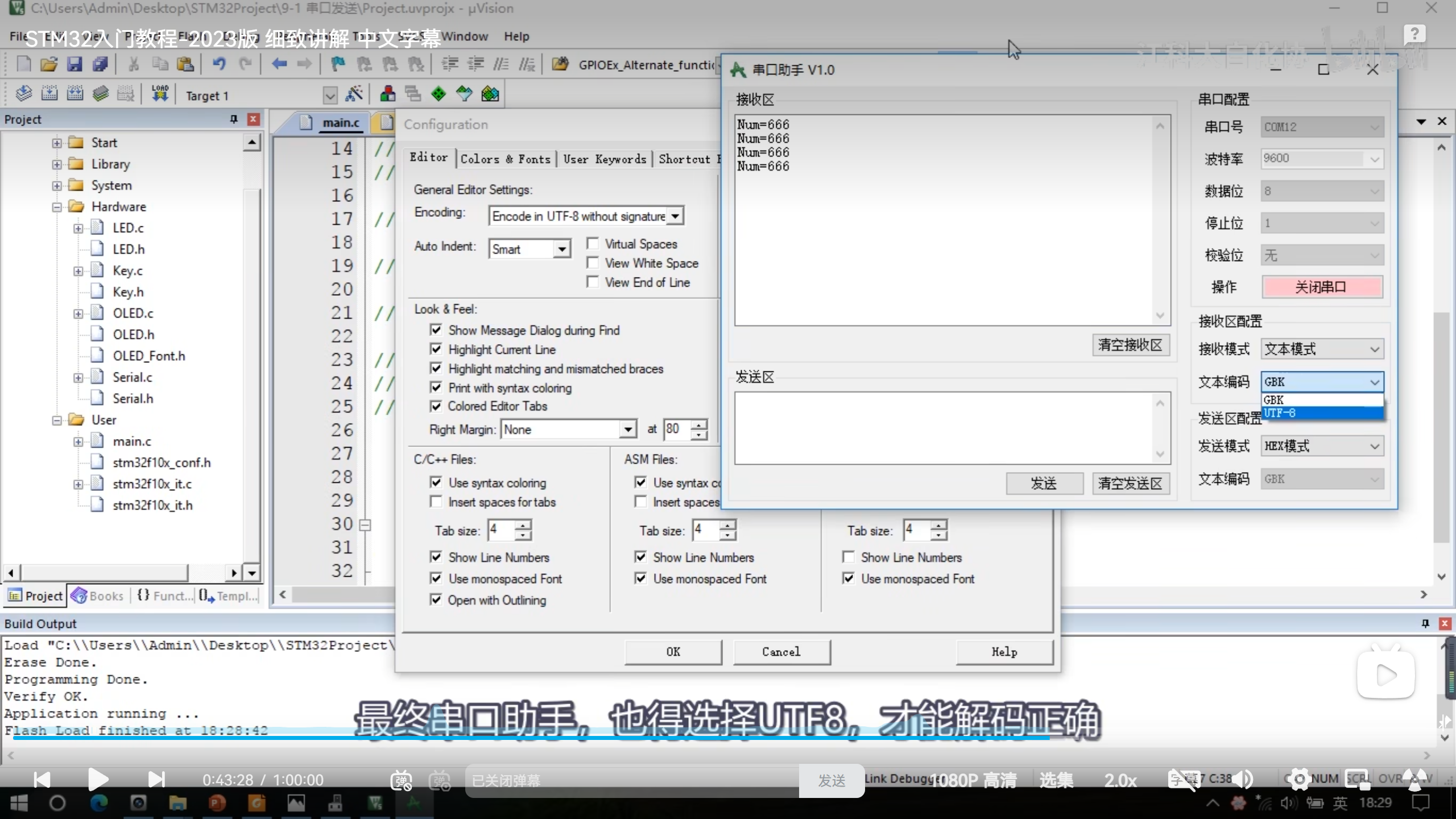
Task: Click the 关闭串口 button
Action: tap(1322, 287)
